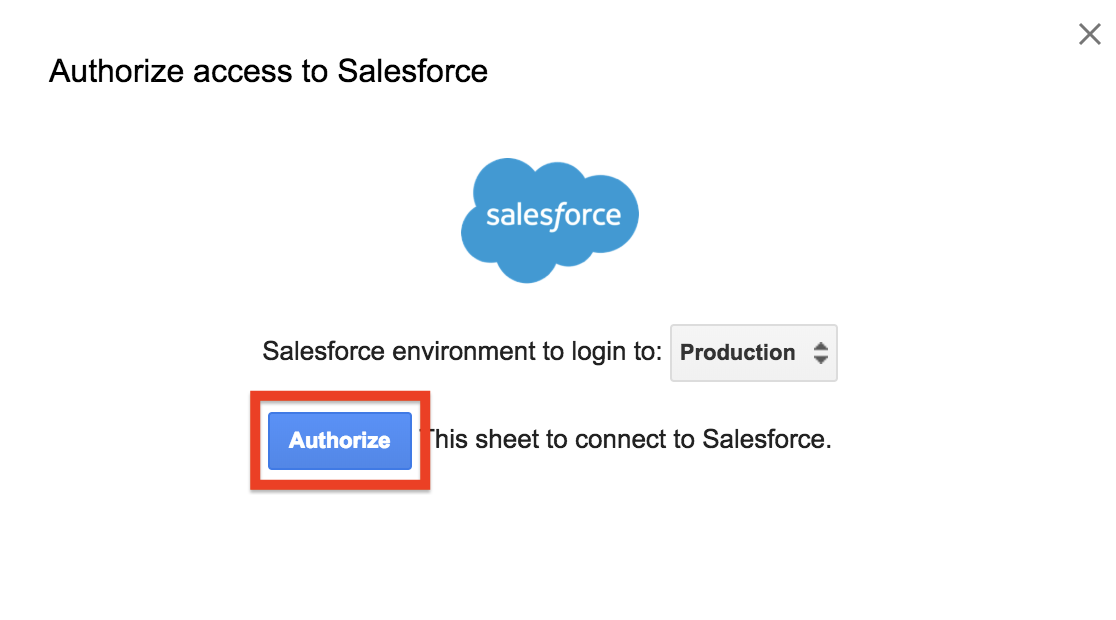
Task: Click the white salesforce wordmark inside the cloud
Action: click(553, 216)
